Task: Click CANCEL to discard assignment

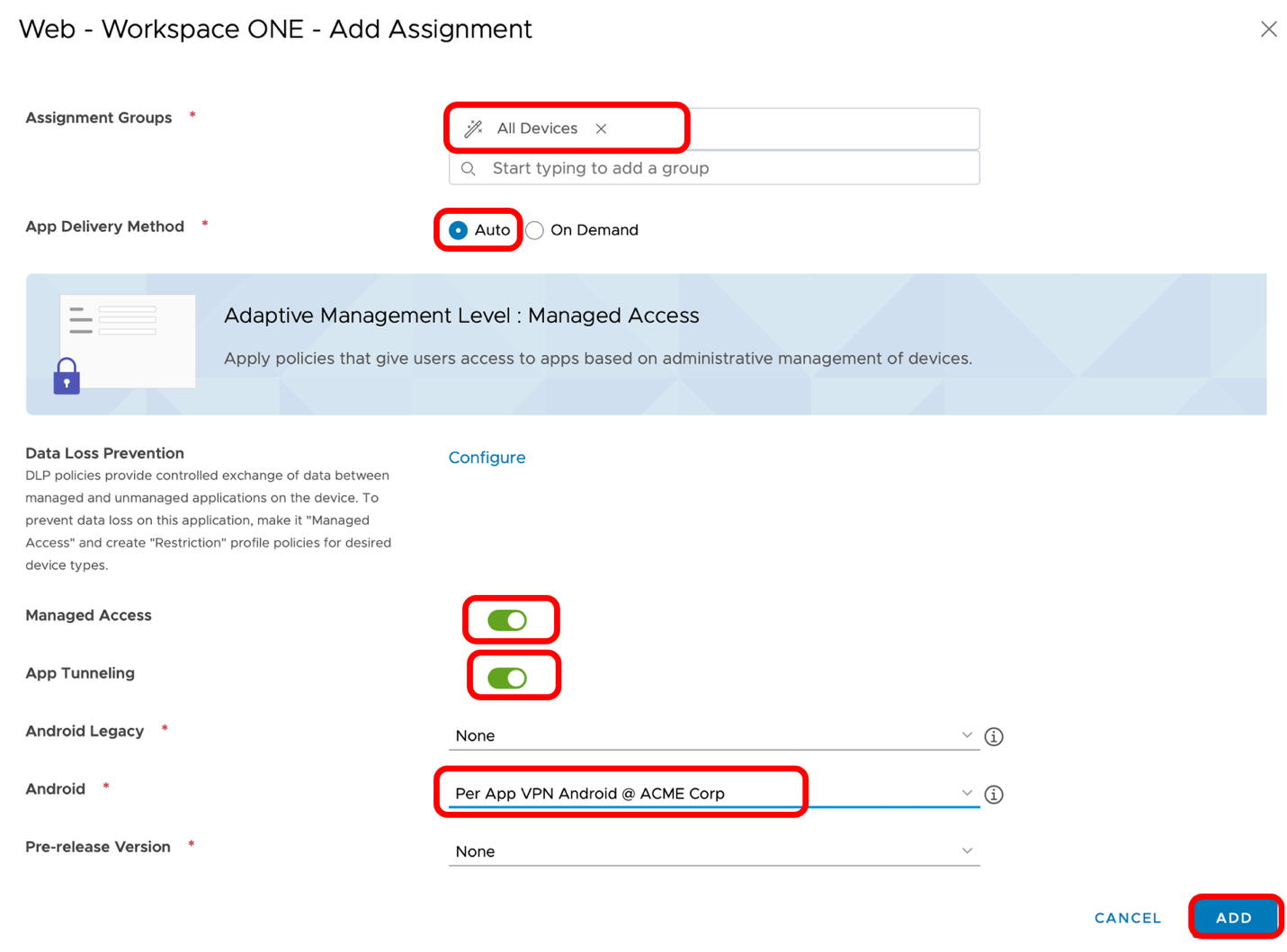Action: (x=1127, y=918)
